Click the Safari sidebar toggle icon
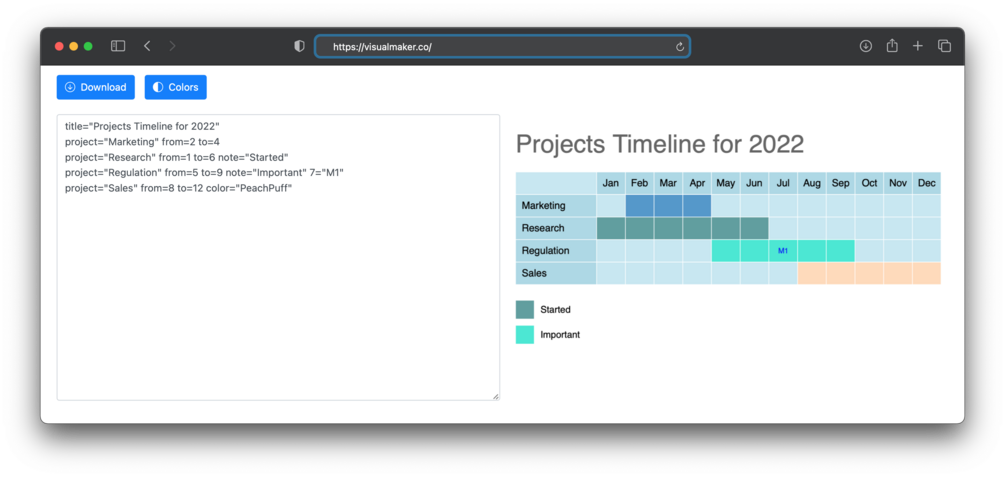 (118, 46)
